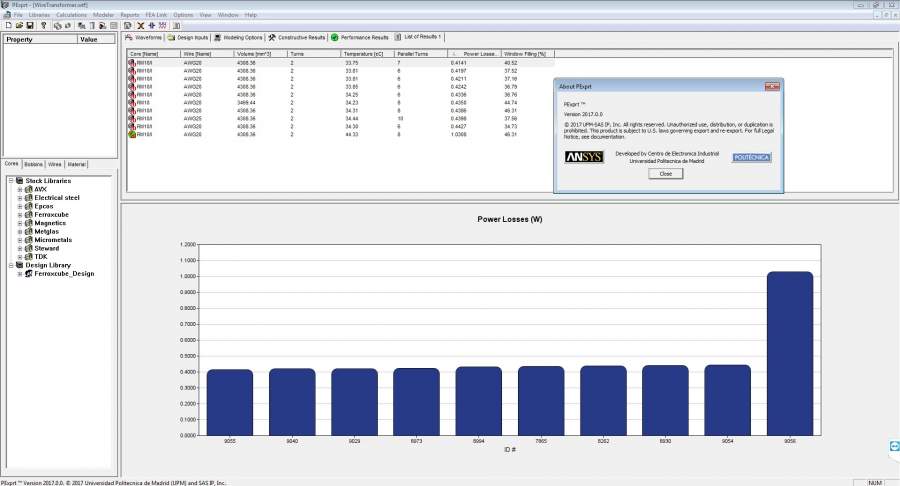This screenshot has width=900, height=486.
Task: Collapse the Design Library tree node
Action: point(10,265)
